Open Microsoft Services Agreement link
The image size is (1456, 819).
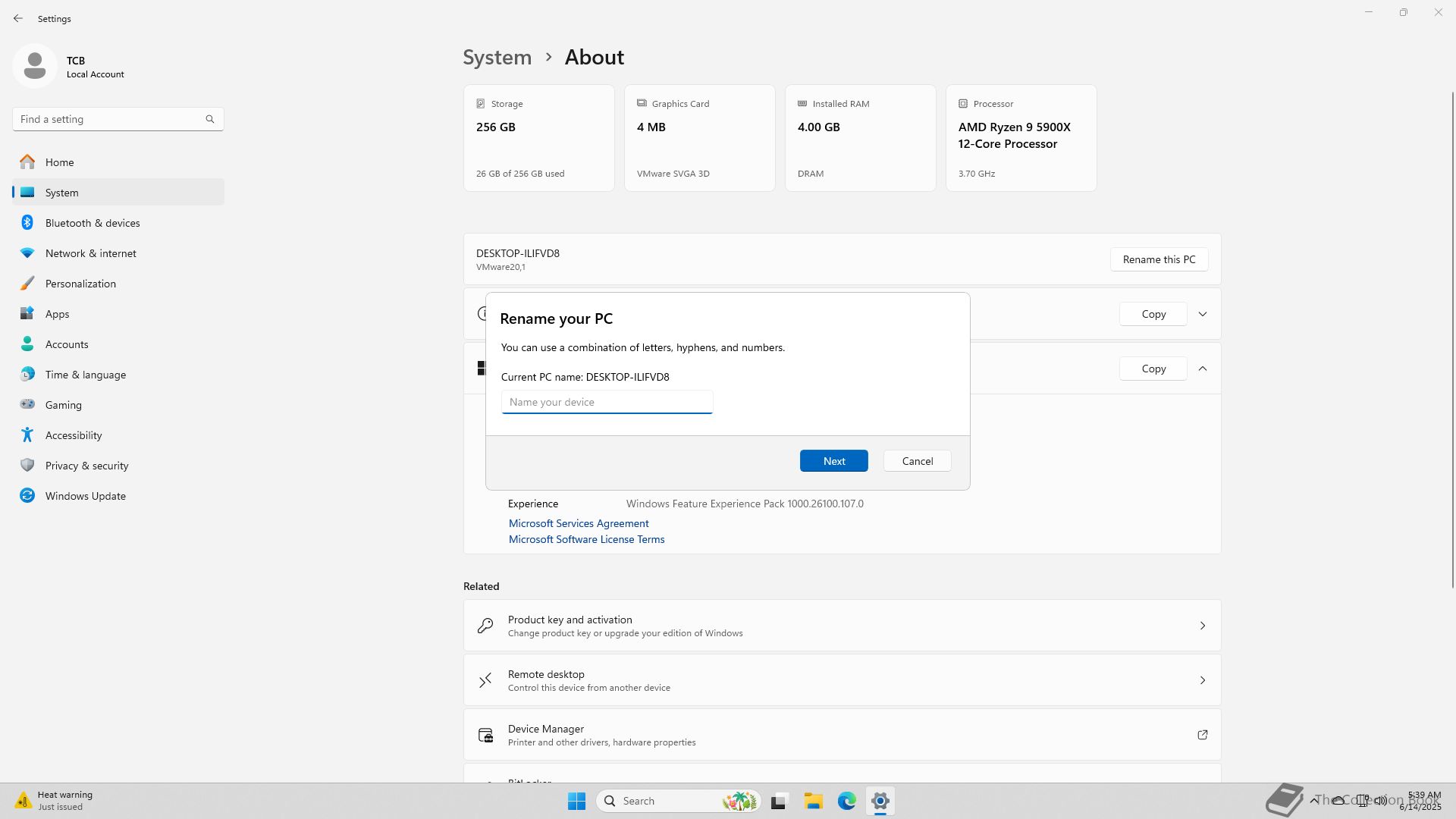tap(578, 523)
